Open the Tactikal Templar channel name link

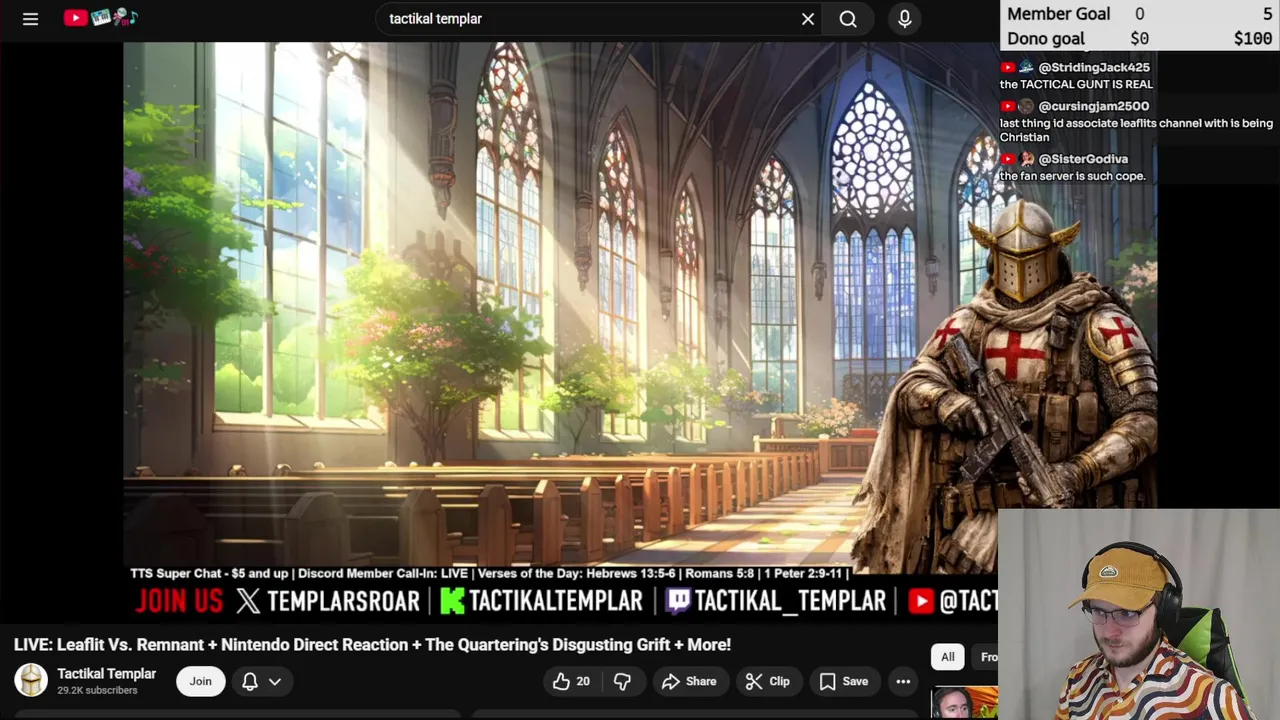click(106, 674)
